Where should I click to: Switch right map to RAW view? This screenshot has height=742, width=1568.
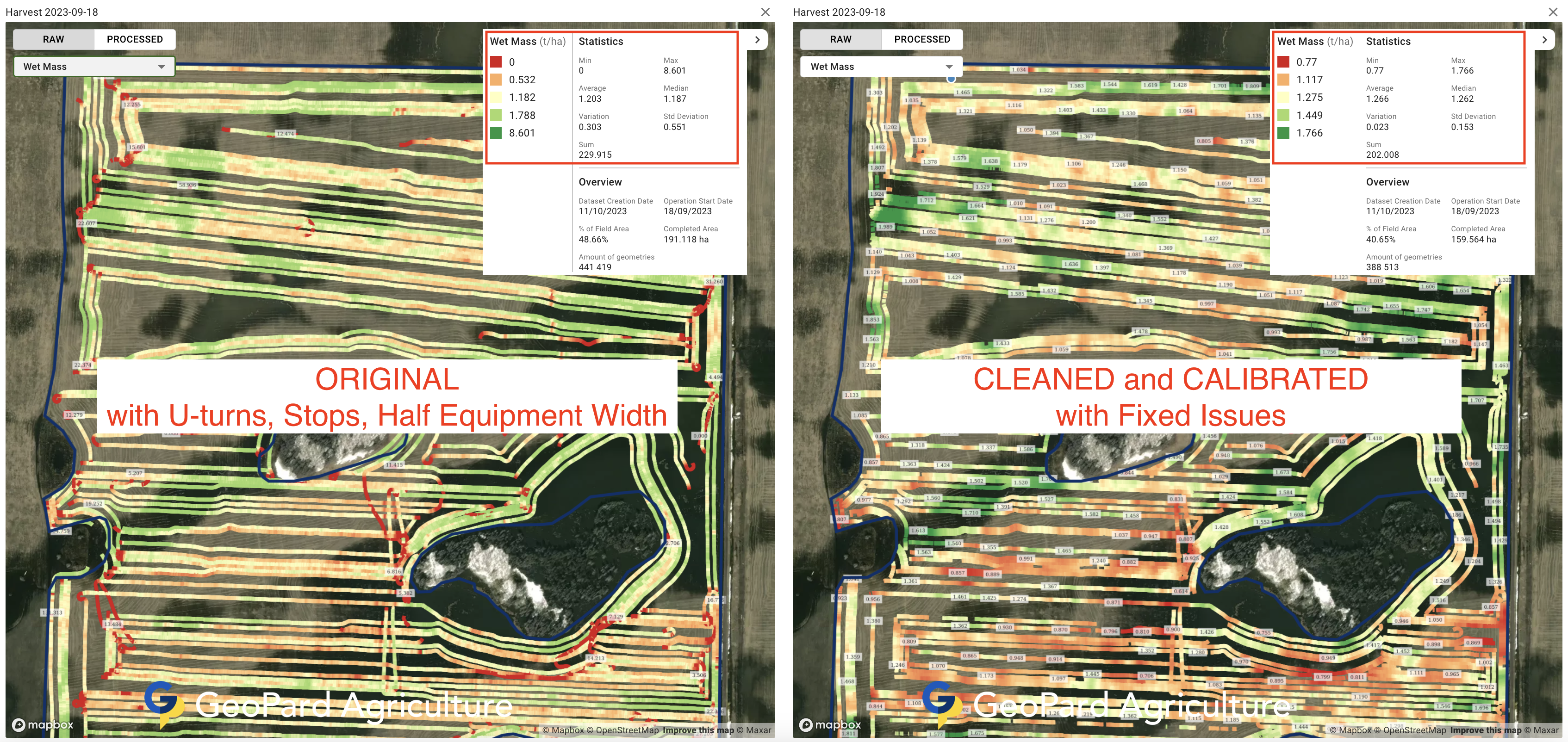840,39
